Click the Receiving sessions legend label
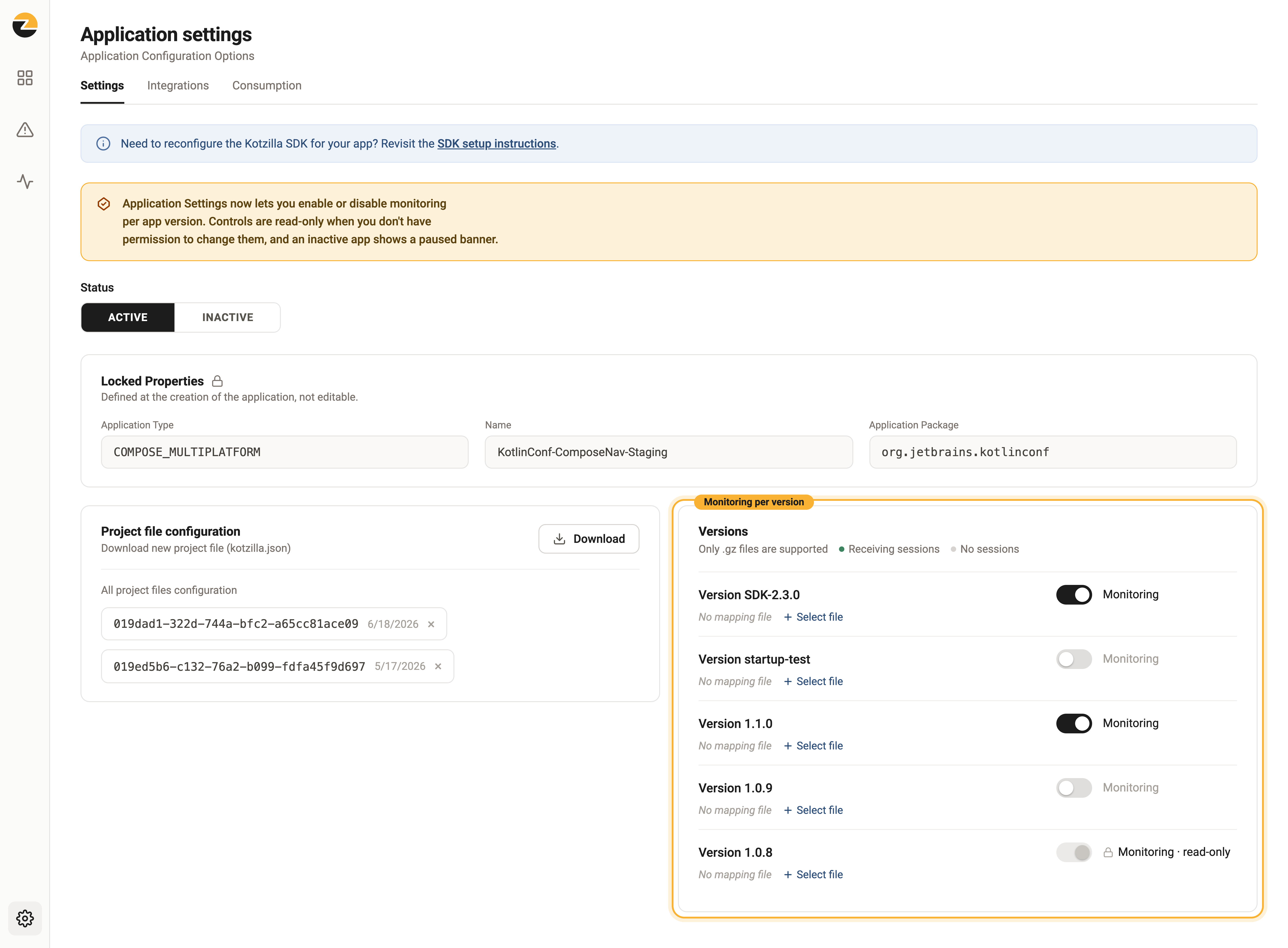This screenshot has width=1288, height=948. tap(894, 549)
